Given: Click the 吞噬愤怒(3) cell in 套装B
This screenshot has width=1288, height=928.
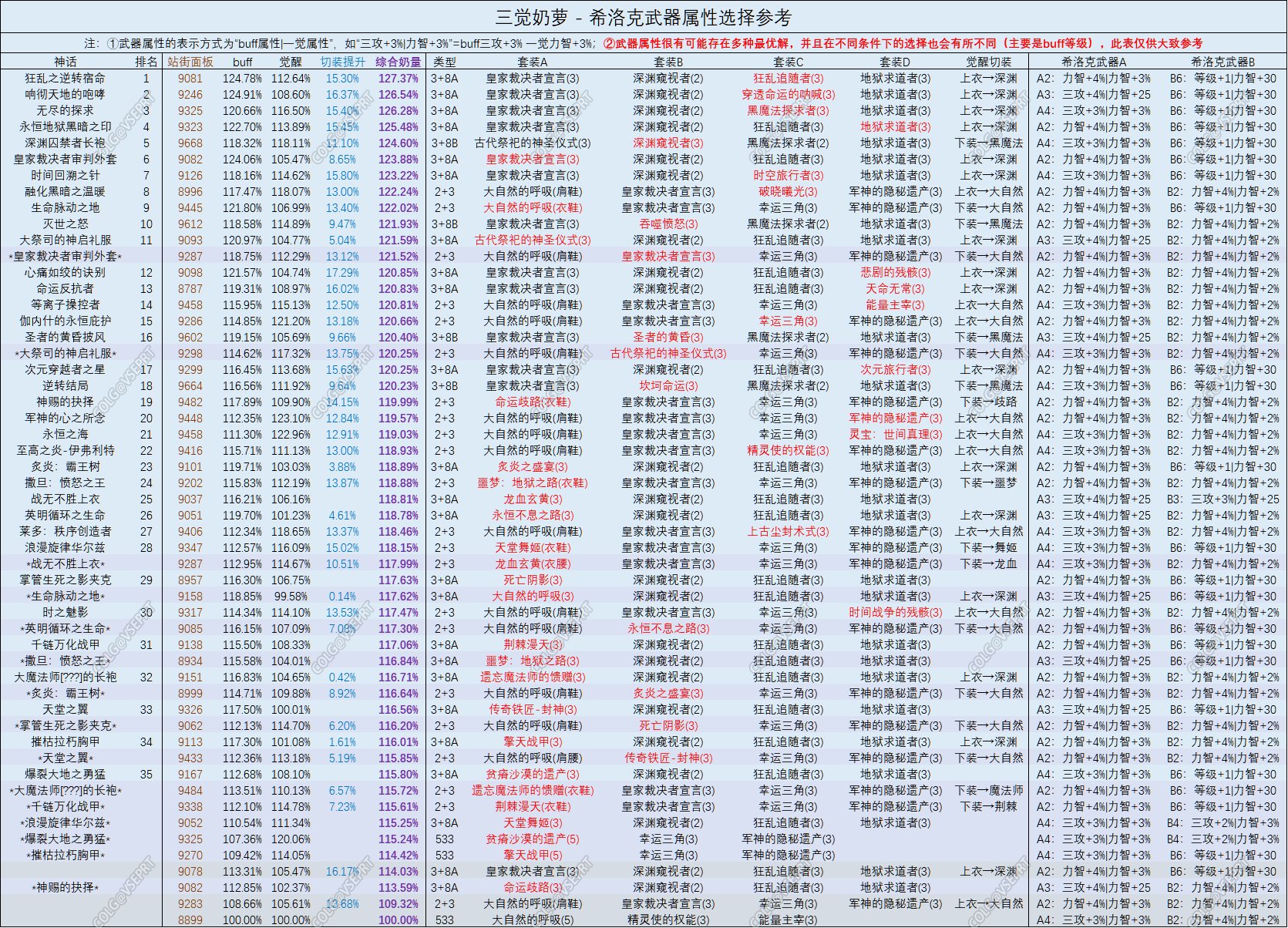Looking at the screenshot, I should click(668, 224).
